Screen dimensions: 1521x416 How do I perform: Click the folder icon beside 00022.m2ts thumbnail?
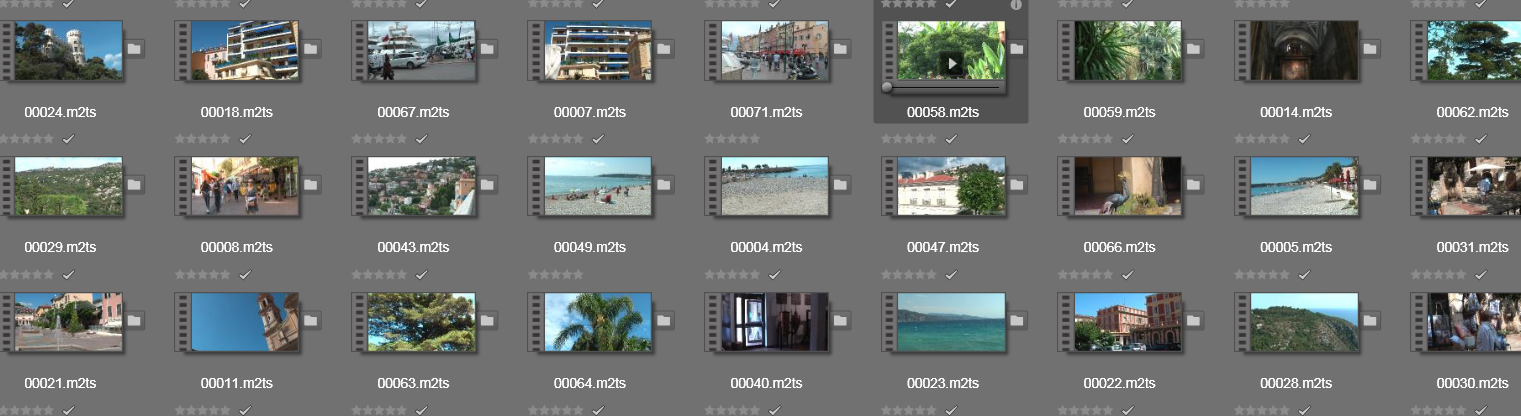1193,320
